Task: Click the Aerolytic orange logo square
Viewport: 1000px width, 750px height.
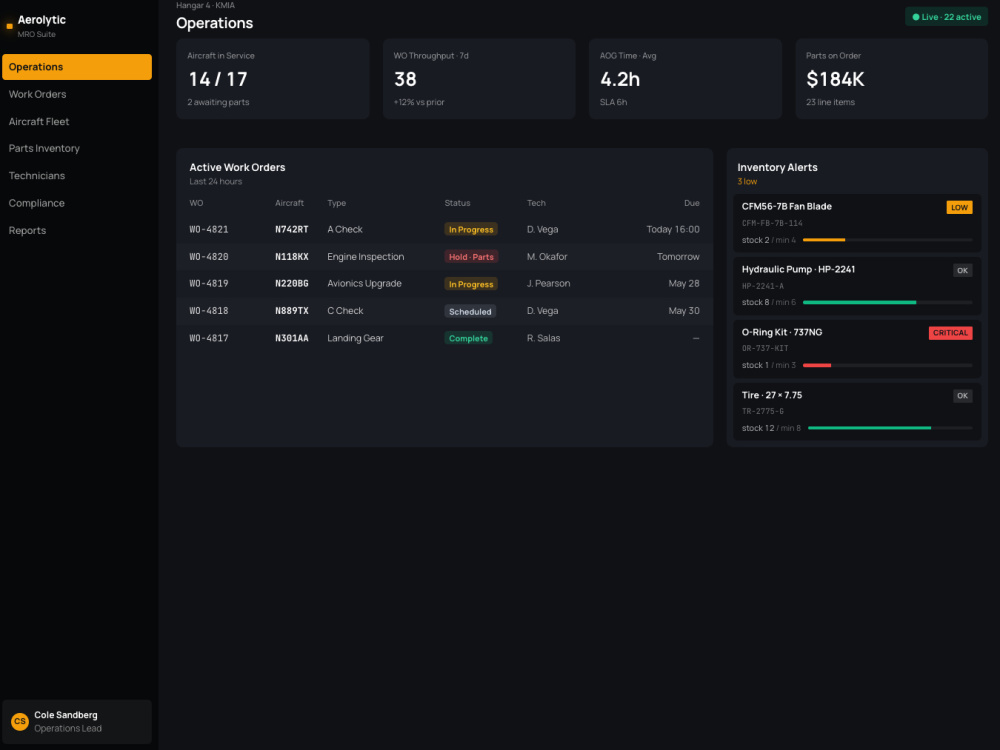Action: pyautogui.click(x=10, y=26)
